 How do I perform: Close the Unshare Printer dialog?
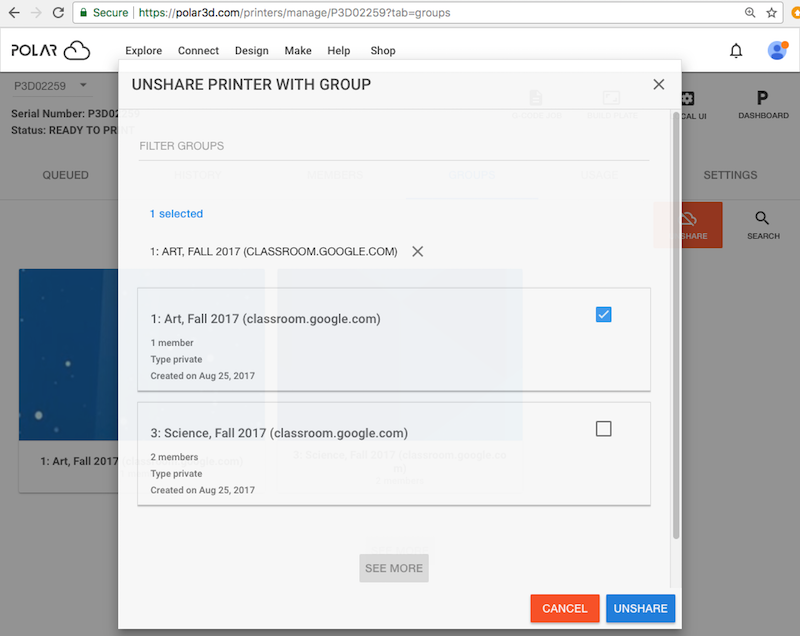[x=659, y=84]
